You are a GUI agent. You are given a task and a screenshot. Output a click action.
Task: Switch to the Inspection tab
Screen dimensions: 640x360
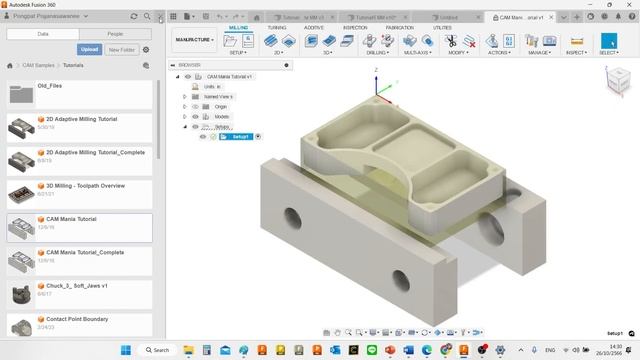pos(355,28)
